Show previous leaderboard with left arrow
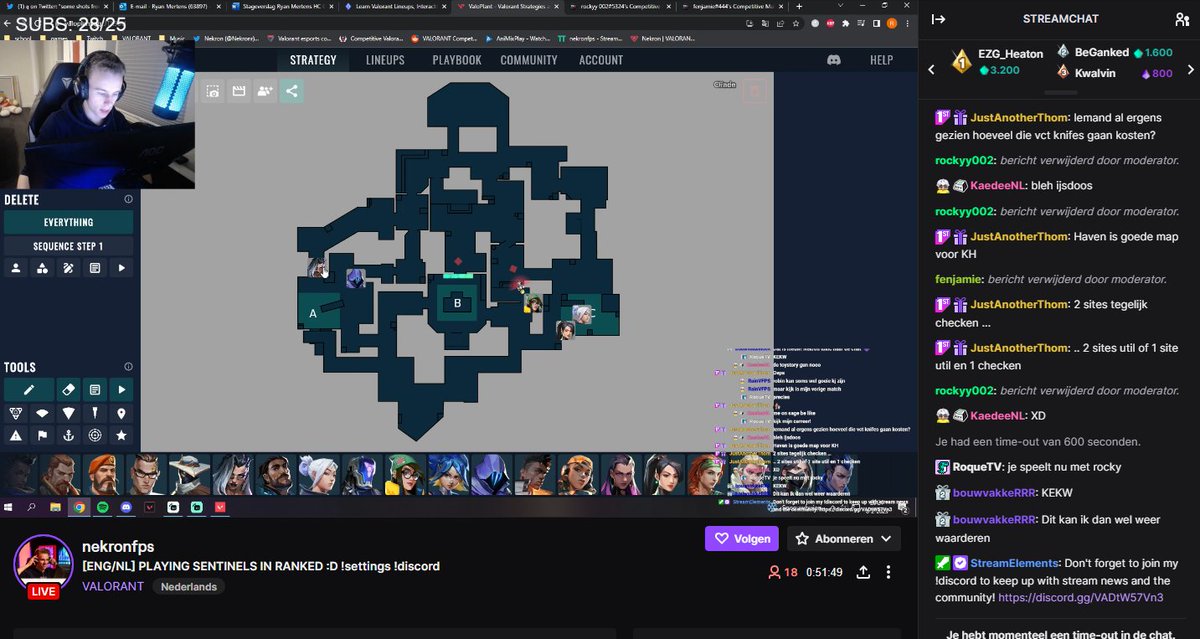Image resolution: width=1200 pixels, height=639 pixels. click(931, 69)
